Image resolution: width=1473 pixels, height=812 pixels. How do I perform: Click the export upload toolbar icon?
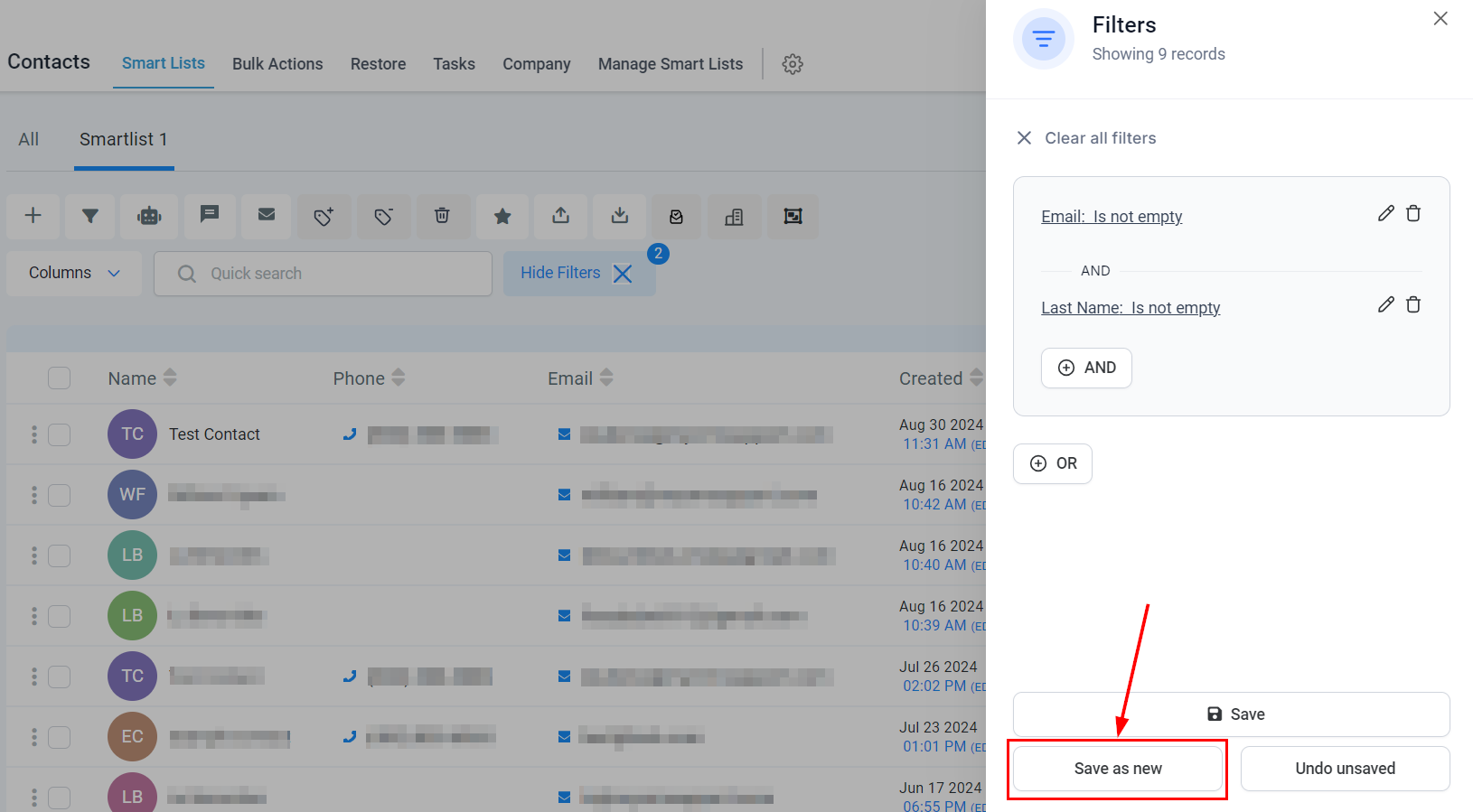561,216
